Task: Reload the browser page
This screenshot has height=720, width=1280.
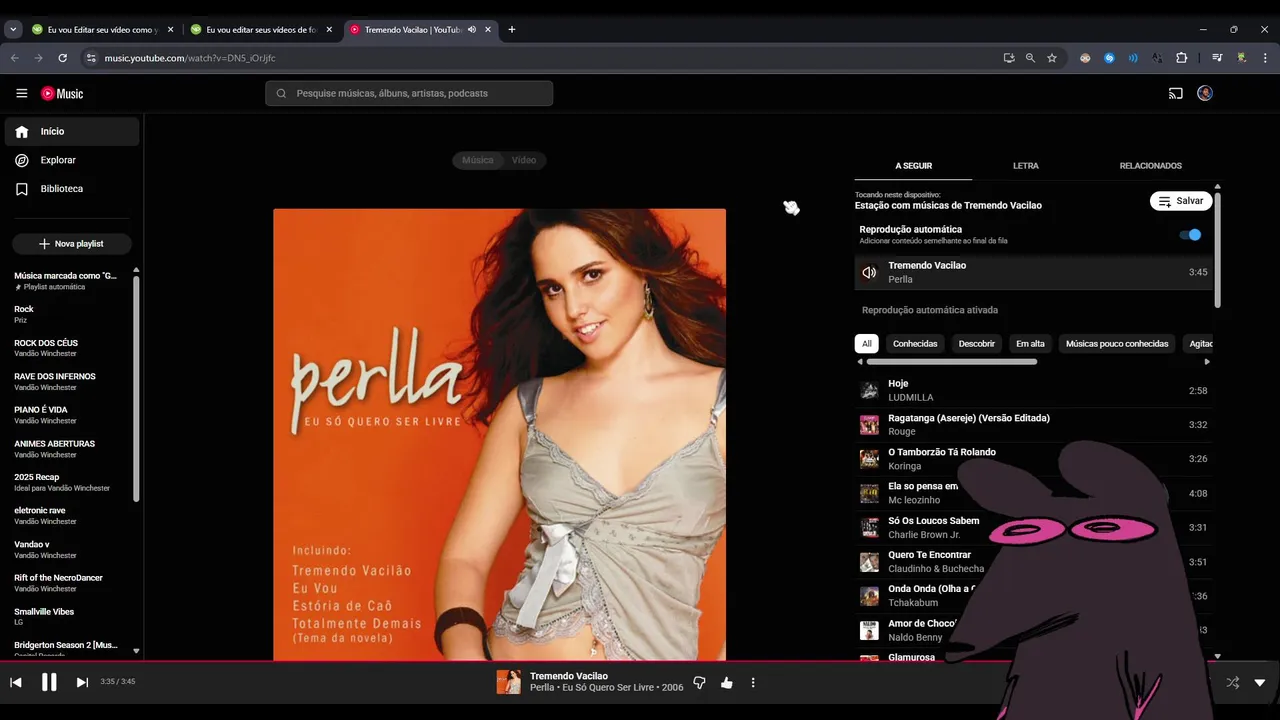Action: pyautogui.click(x=62, y=58)
